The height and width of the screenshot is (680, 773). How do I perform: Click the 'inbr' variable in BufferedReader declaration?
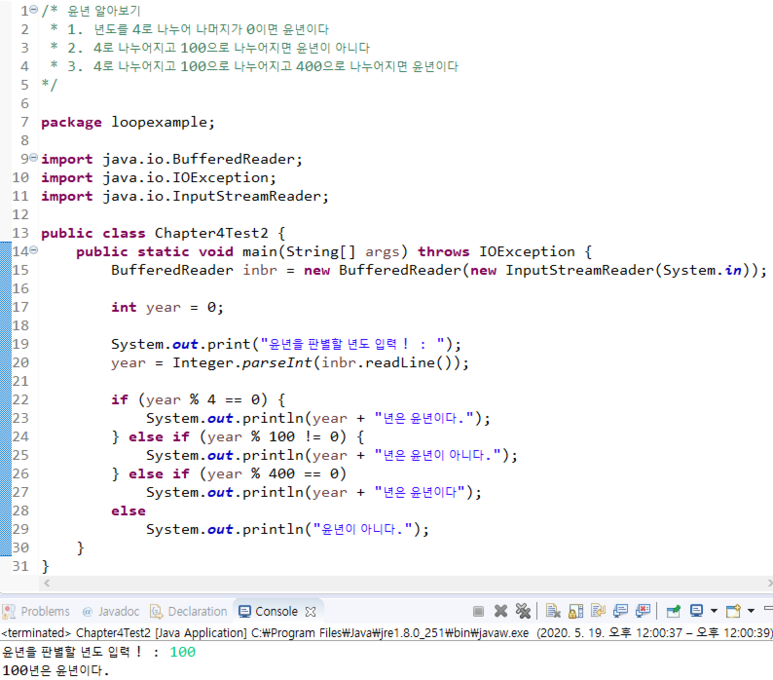(x=260, y=270)
